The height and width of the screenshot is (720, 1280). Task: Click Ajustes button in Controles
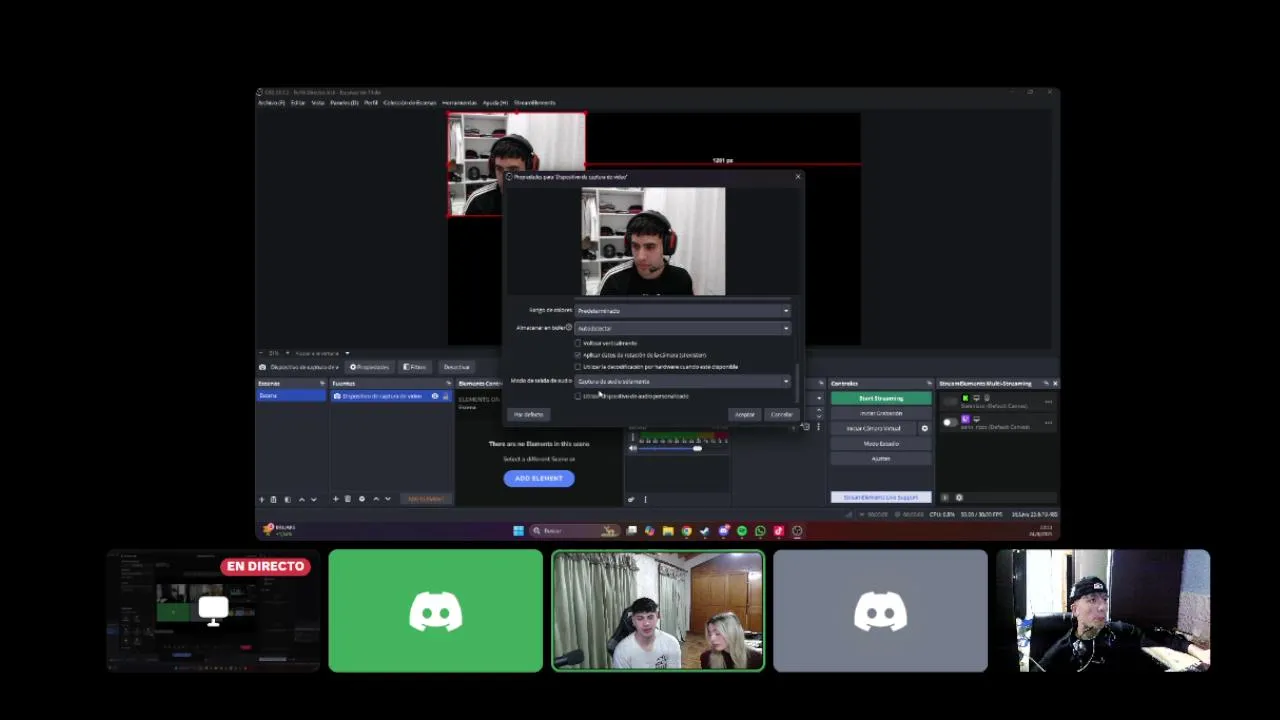click(881, 458)
